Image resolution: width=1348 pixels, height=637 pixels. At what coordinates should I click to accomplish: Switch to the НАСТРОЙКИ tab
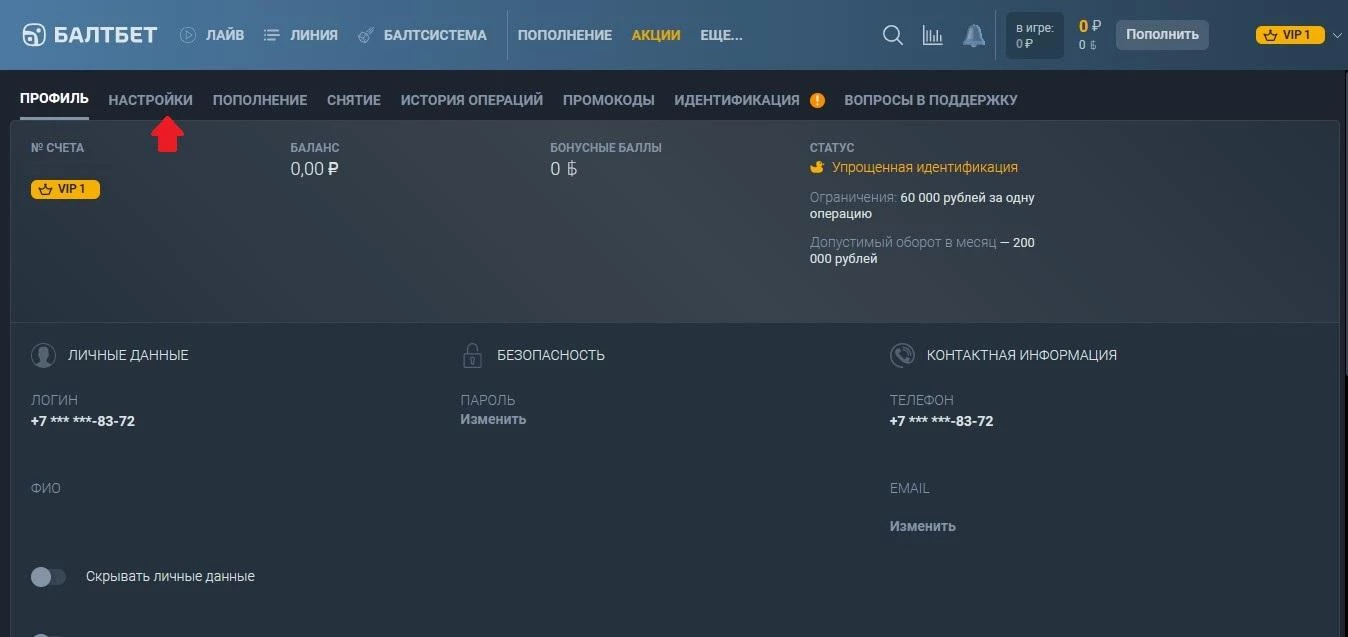pyautogui.click(x=151, y=100)
